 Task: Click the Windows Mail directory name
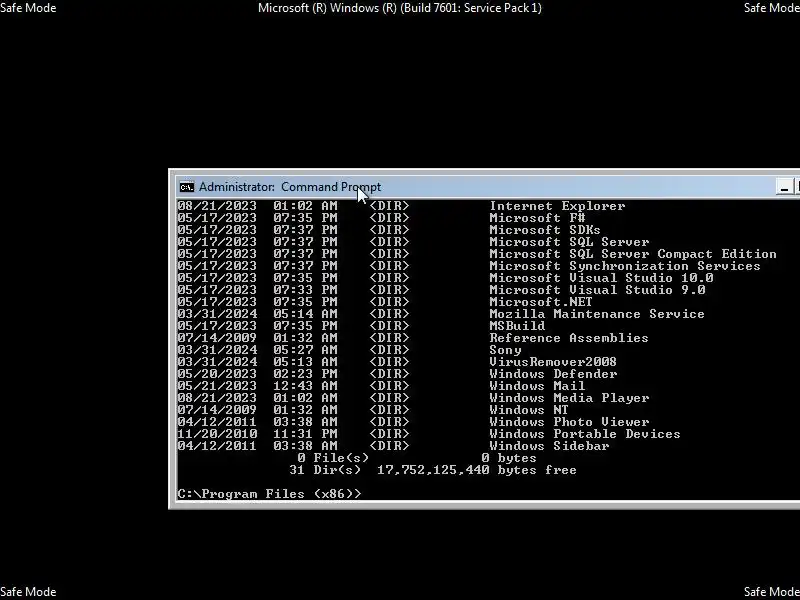coord(537,386)
